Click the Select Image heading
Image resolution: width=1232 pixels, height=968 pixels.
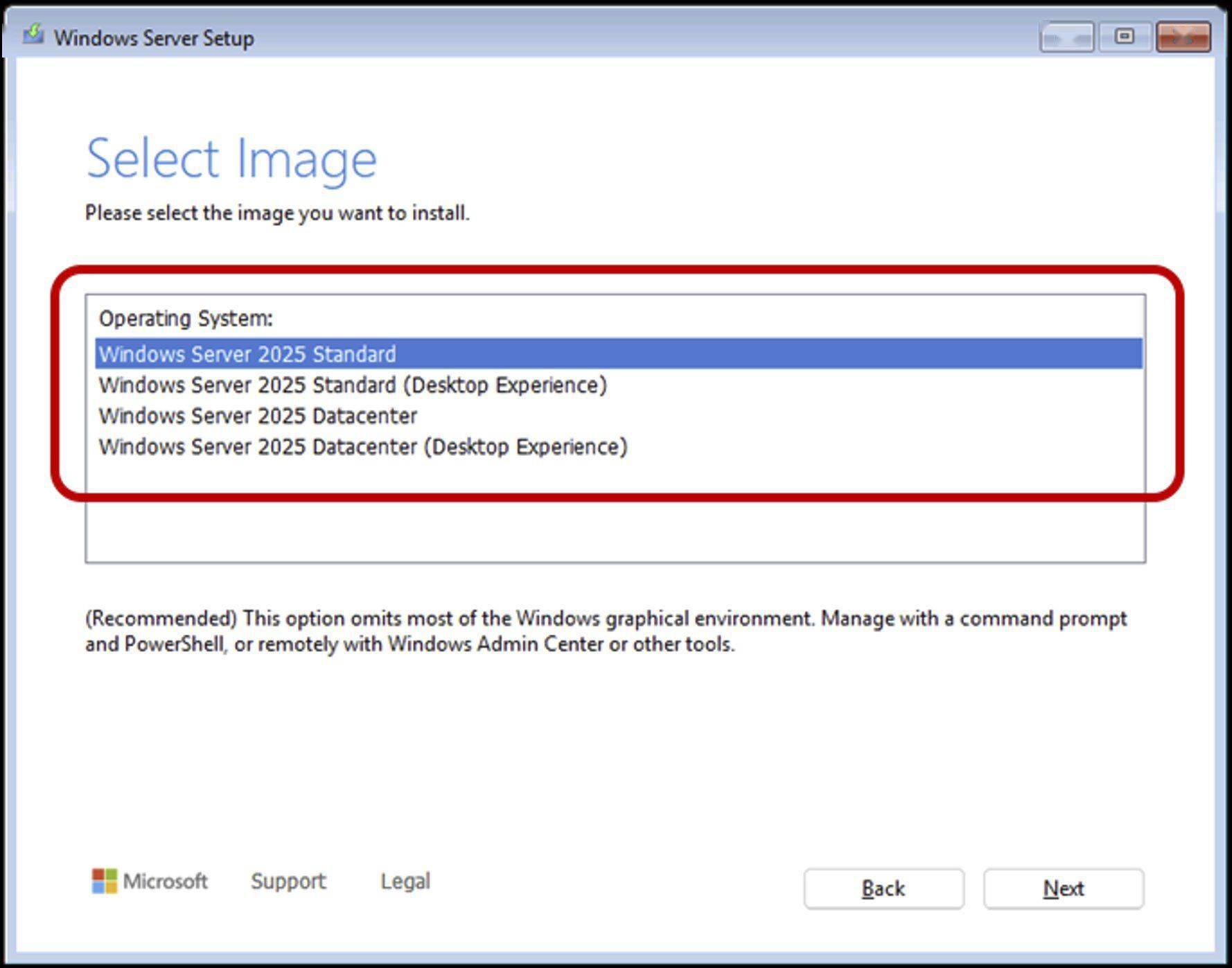tap(231, 159)
